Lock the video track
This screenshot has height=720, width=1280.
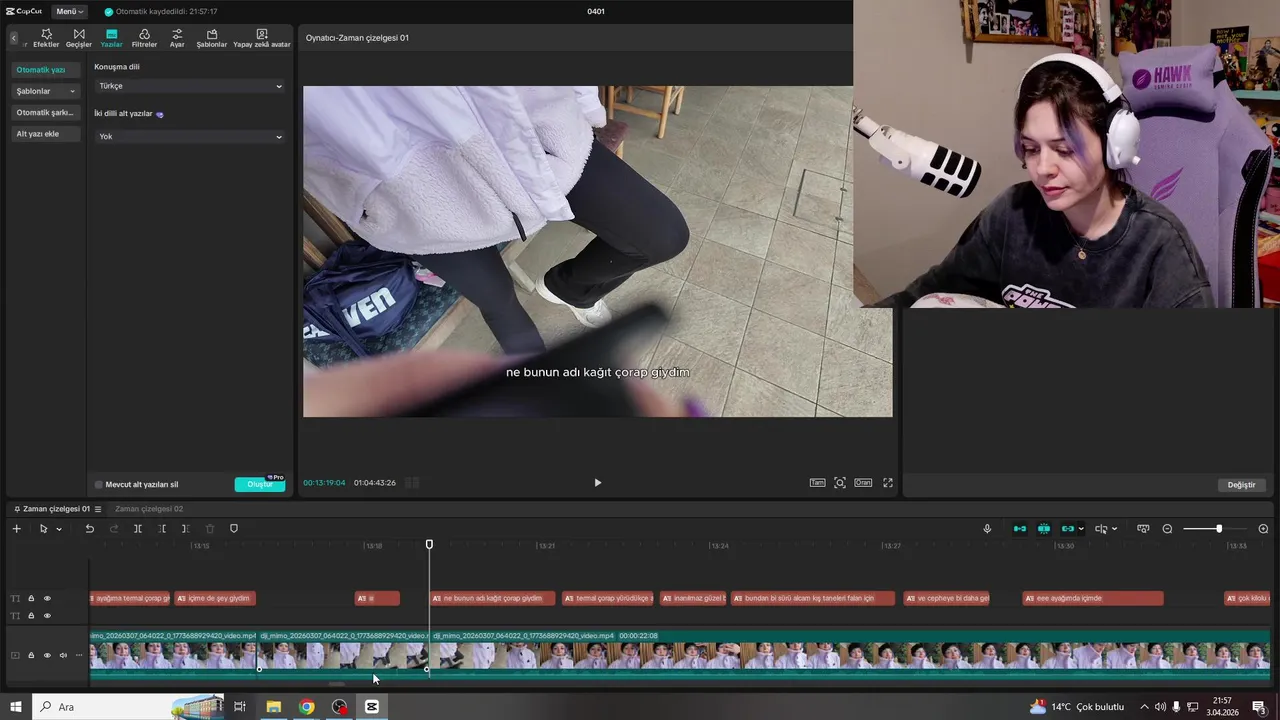point(31,656)
